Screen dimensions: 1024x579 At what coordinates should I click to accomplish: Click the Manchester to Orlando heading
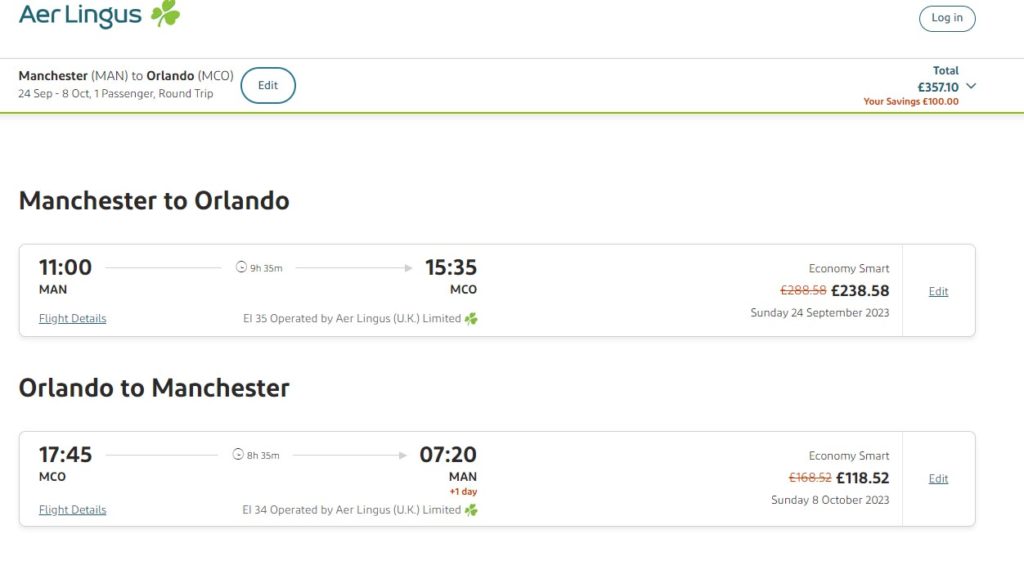pos(154,200)
